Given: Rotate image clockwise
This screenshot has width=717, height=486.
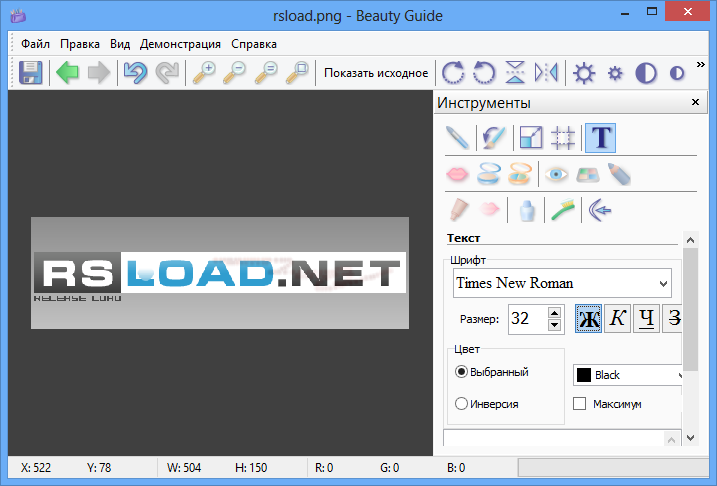Looking at the screenshot, I should click(x=453, y=73).
